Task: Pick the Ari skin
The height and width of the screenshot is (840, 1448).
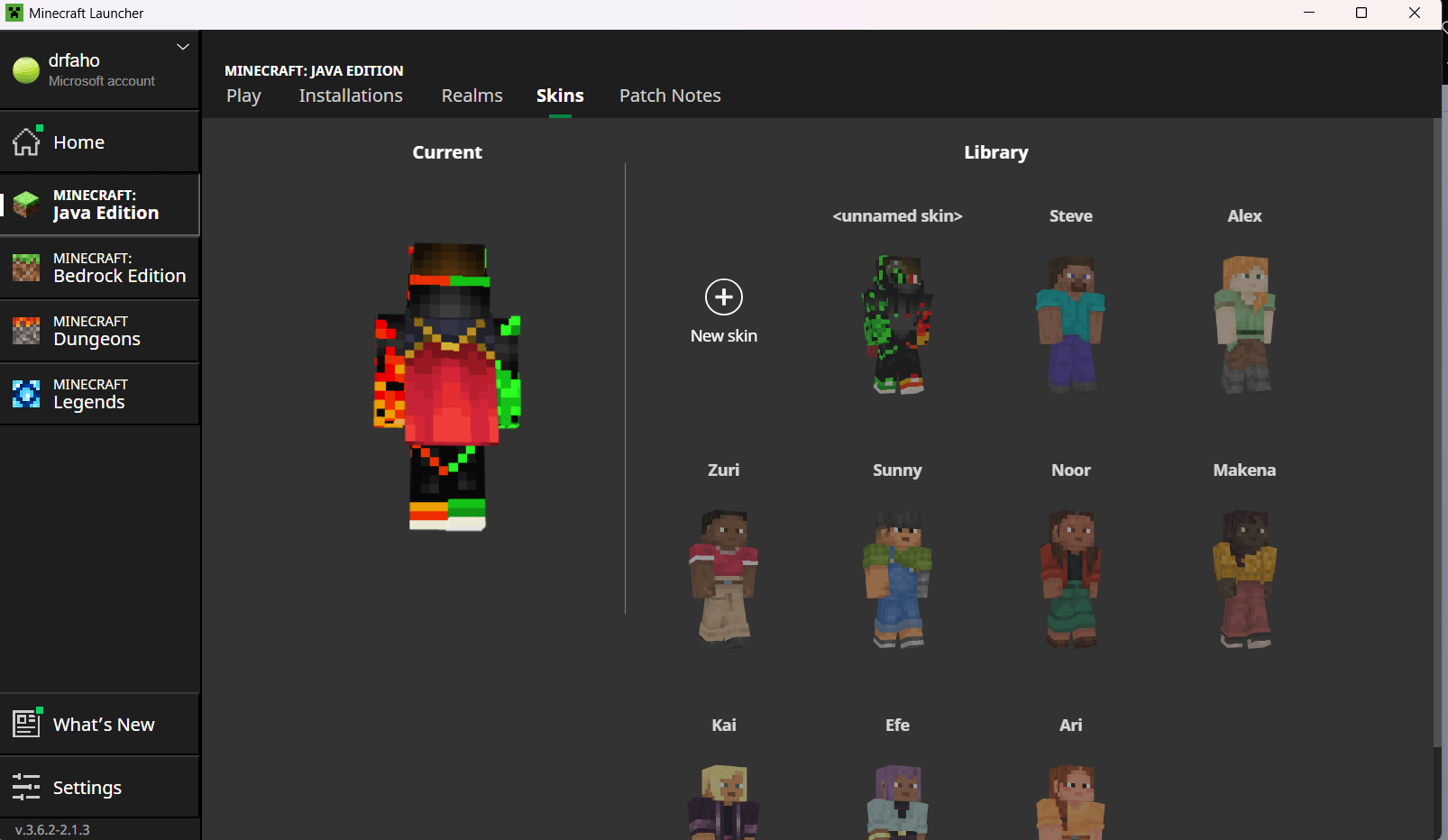Action: pos(1071,801)
